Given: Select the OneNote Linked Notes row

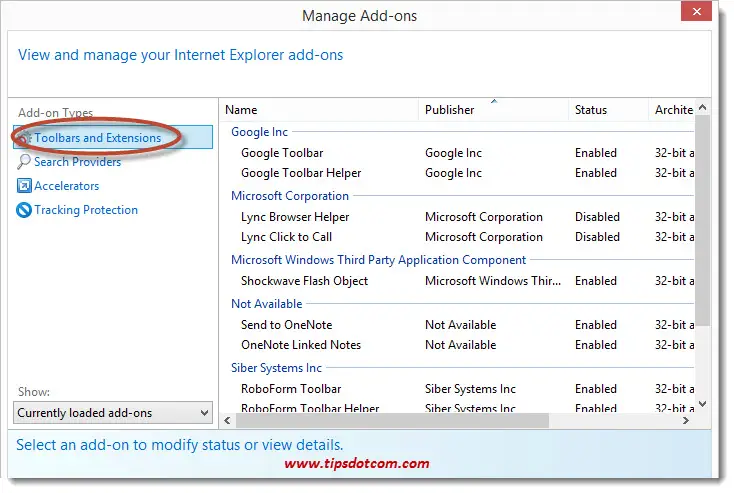Looking at the screenshot, I should [x=457, y=345].
